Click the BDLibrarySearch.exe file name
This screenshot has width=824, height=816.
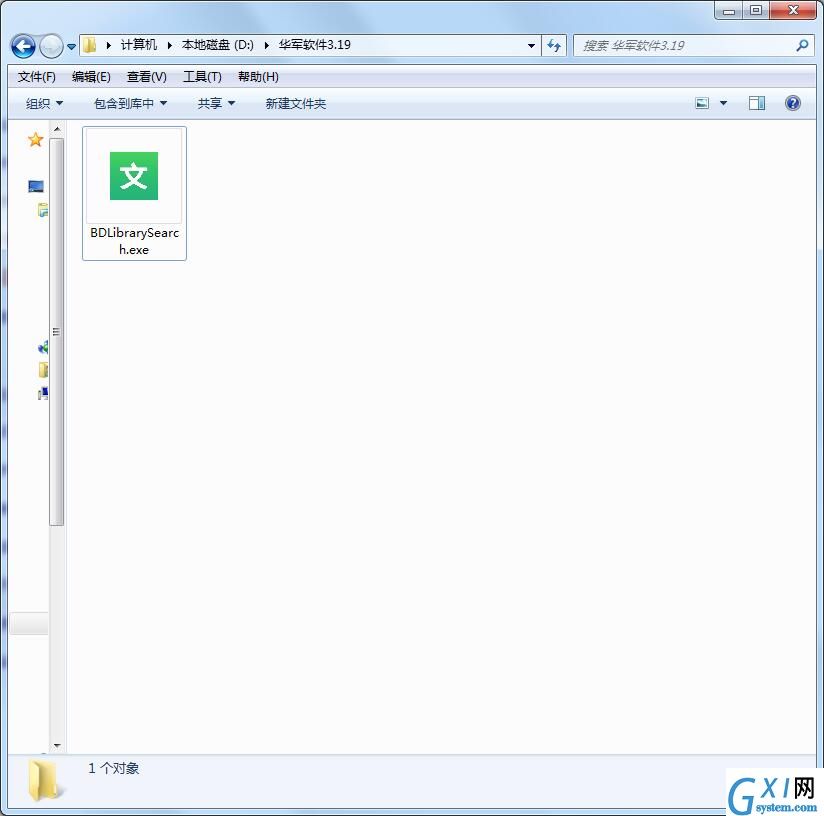[135, 241]
